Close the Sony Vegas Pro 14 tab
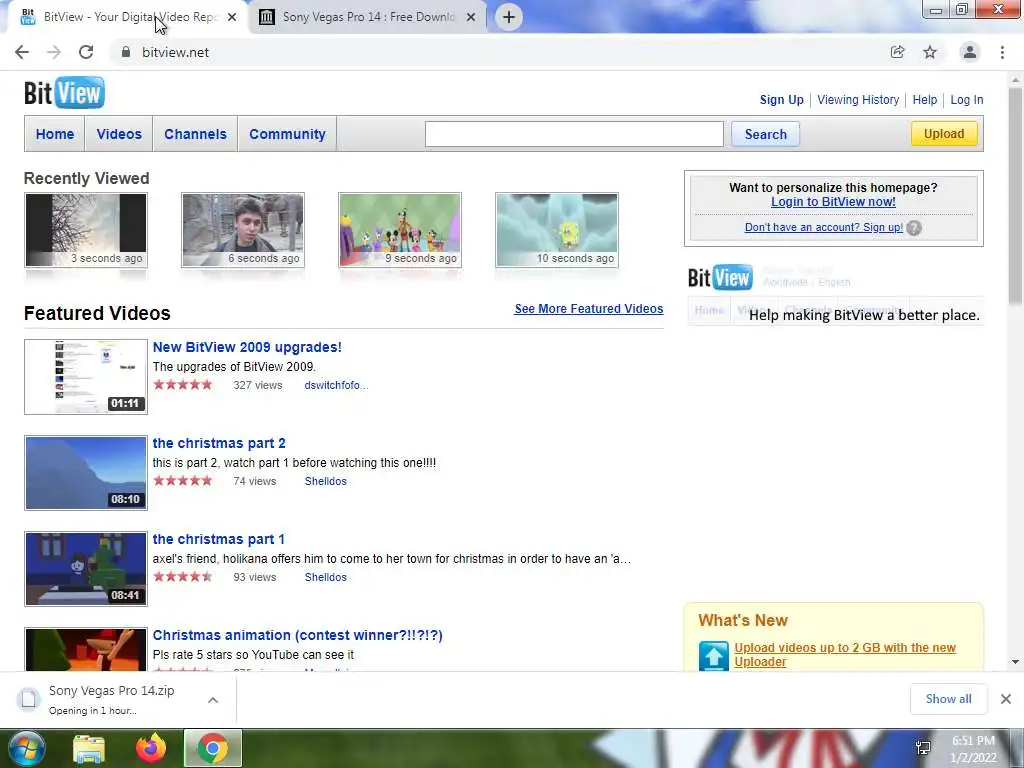The width and height of the screenshot is (1024, 768). click(471, 17)
